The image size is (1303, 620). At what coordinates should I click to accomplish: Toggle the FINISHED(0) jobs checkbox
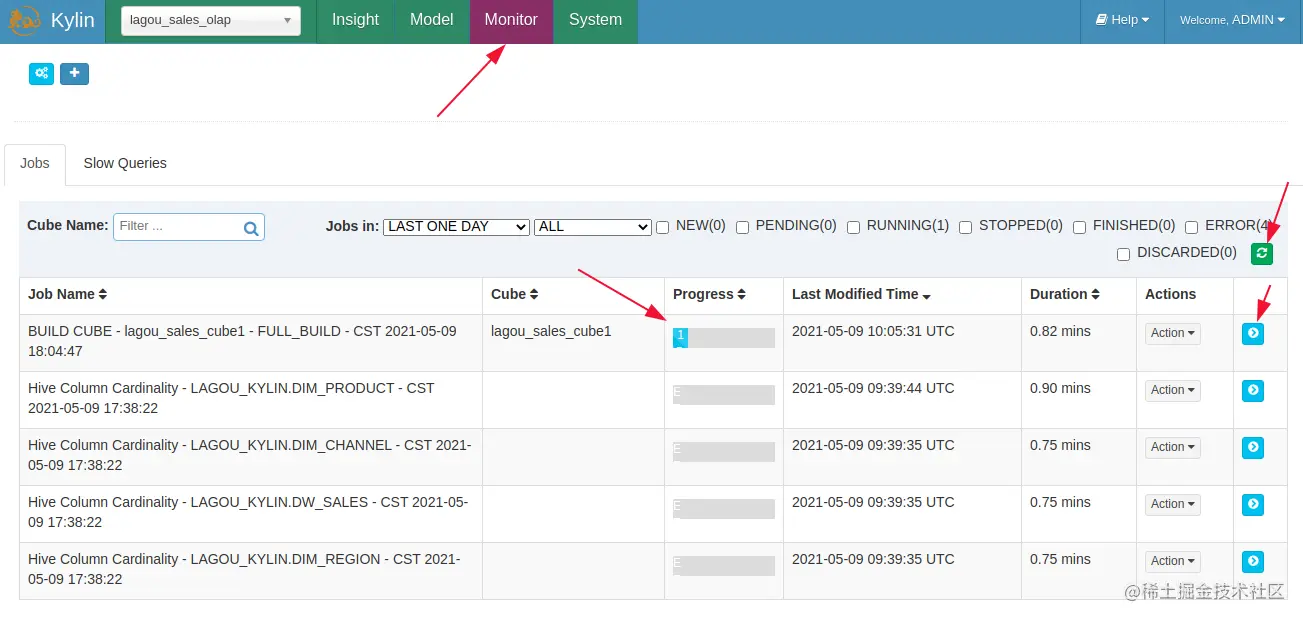point(1079,227)
